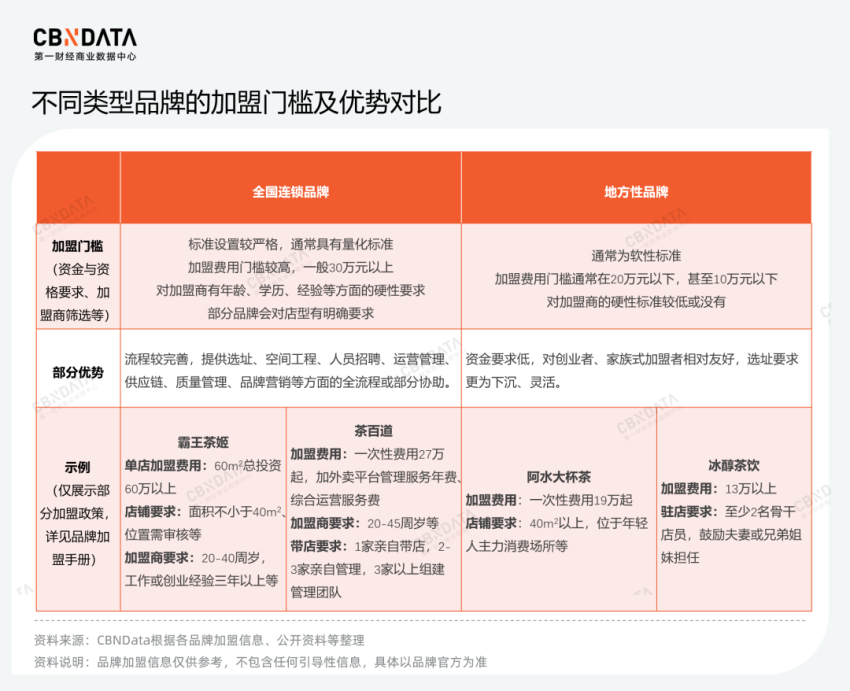
Task: Click 带店要求 label under 茶百道
Action: pos(317,547)
